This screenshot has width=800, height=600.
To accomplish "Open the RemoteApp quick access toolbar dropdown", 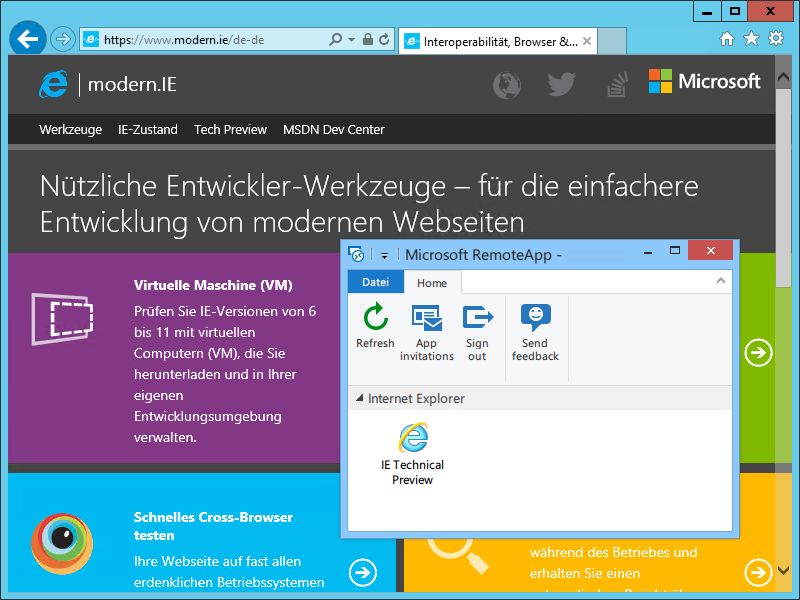I will click(x=385, y=255).
